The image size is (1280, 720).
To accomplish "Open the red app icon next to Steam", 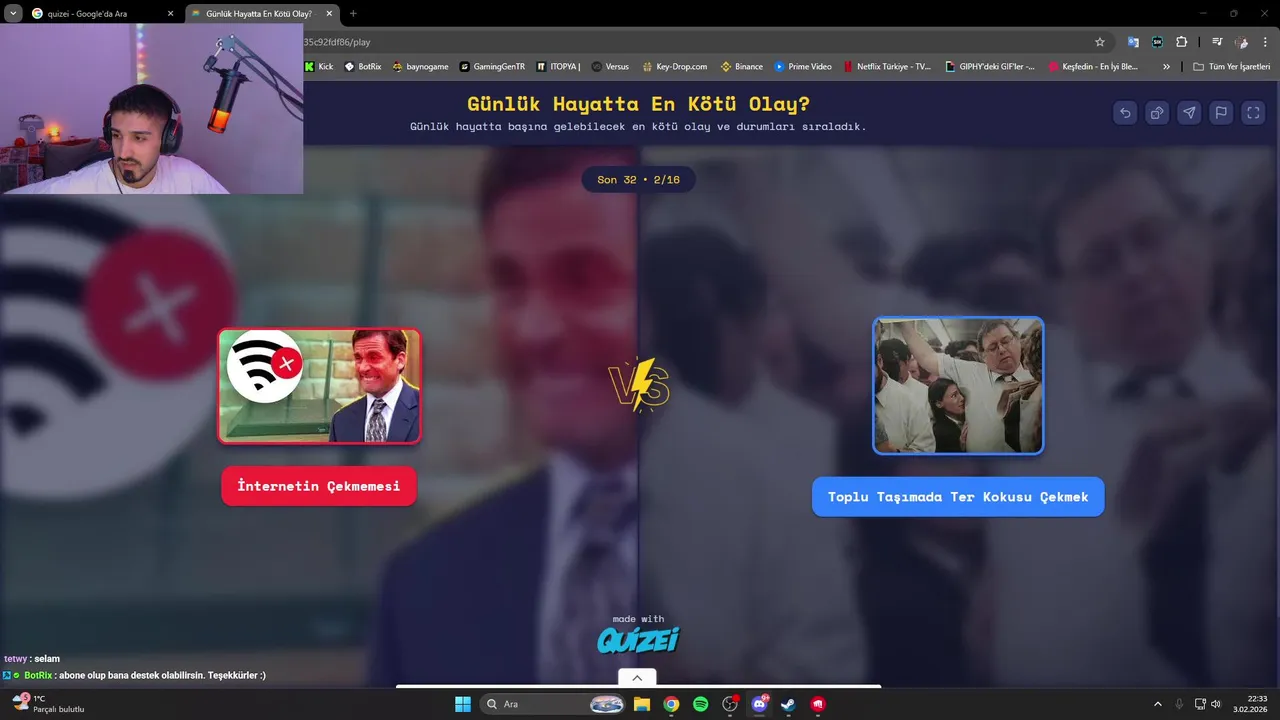I will click(818, 704).
